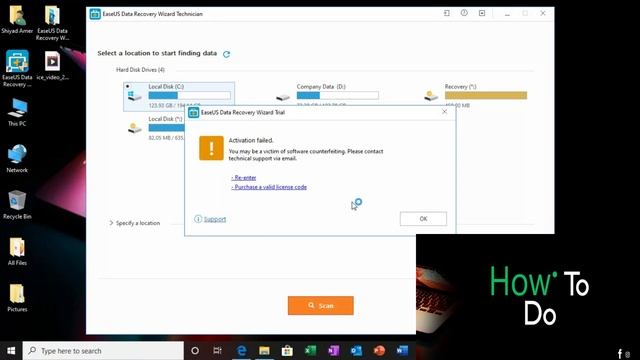Launch PowerPoint from the taskbar

pos(379,351)
